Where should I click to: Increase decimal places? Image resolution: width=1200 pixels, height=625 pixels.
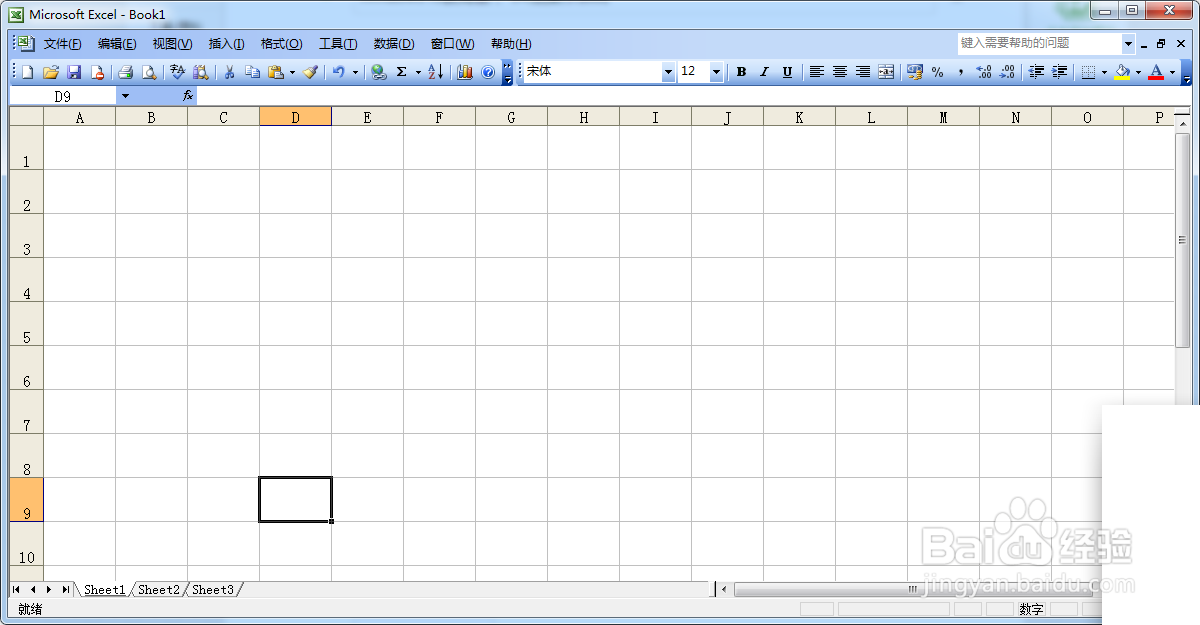coord(984,72)
